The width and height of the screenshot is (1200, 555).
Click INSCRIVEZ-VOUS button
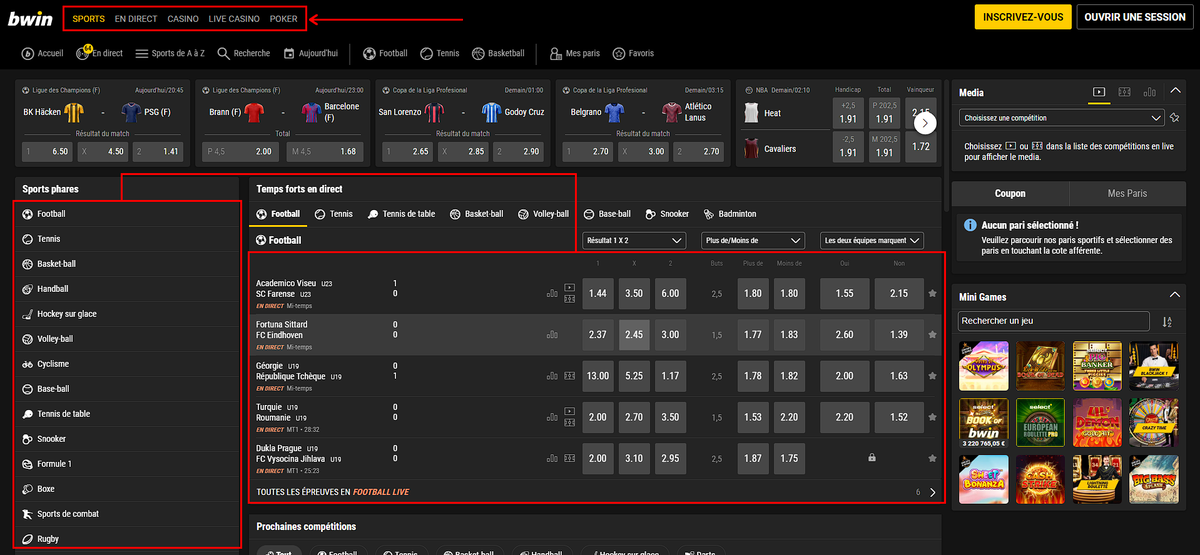point(1023,17)
